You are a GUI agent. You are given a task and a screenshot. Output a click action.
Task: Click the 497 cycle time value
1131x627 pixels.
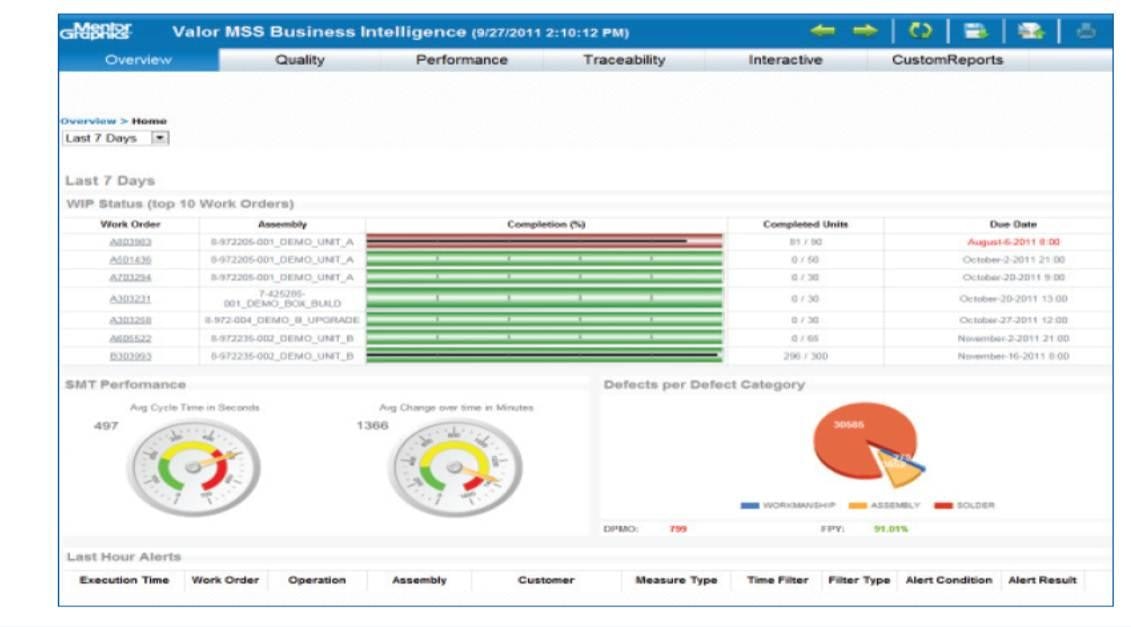click(x=106, y=426)
